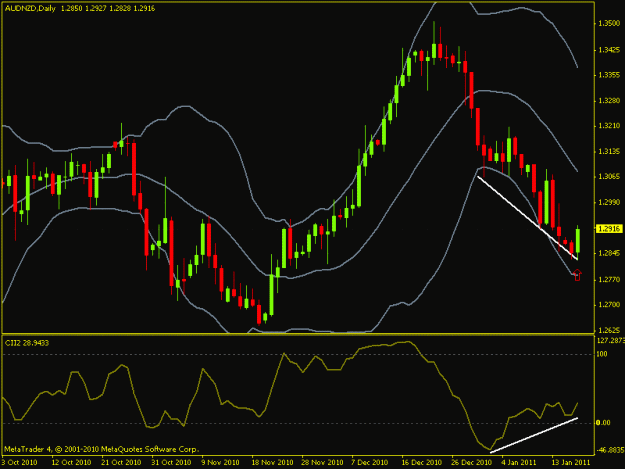Click the AUDNZD,Daily chart title
Viewport: 625px width, 469px height.
tap(30, 8)
